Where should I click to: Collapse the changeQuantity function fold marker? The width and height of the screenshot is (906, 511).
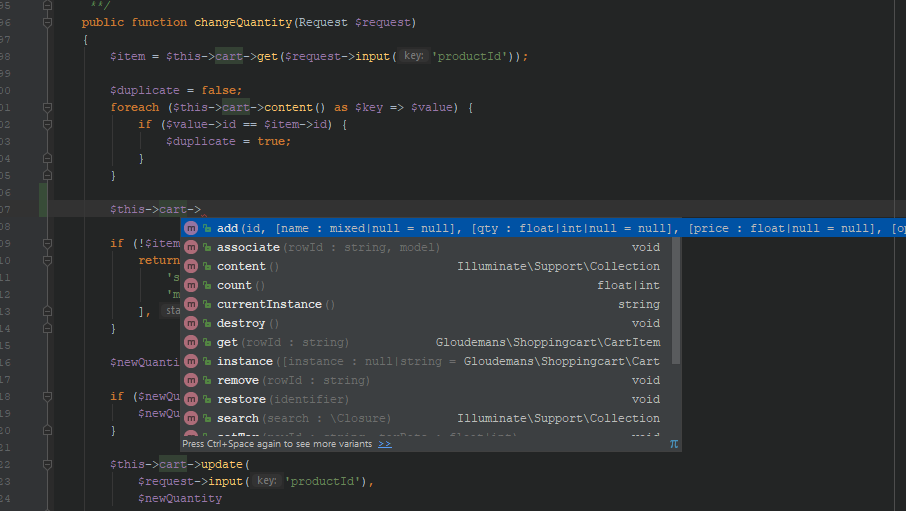click(47, 22)
